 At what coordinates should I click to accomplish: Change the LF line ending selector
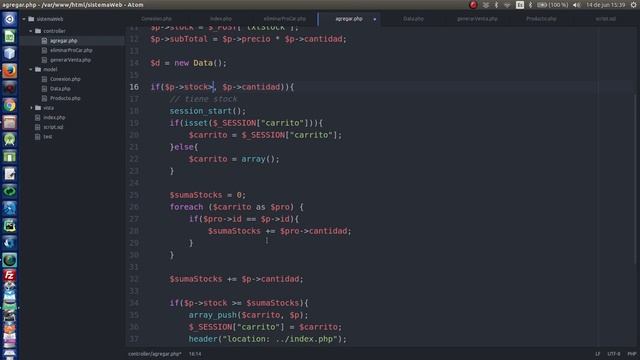[598, 354]
